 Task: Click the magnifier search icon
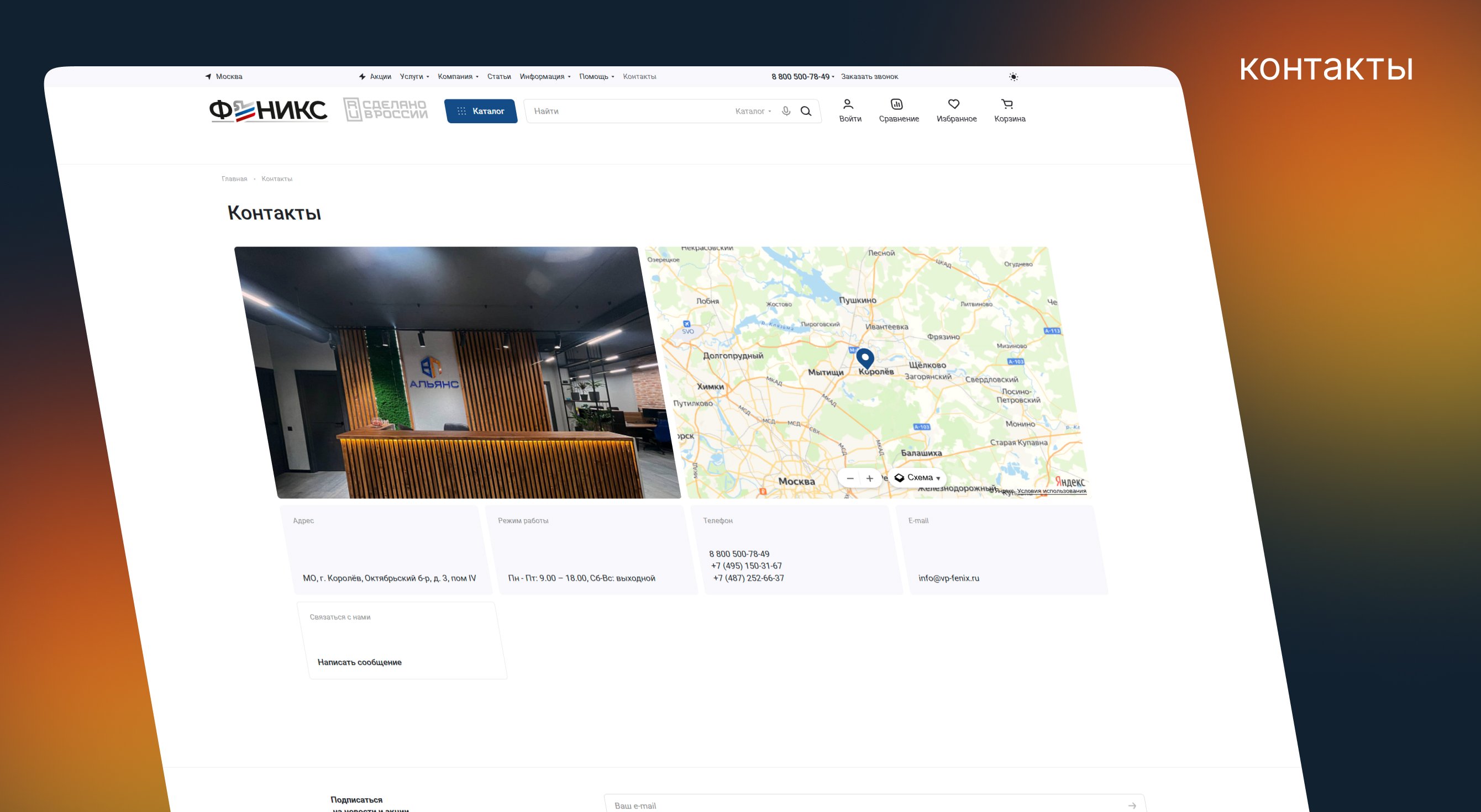[806, 111]
